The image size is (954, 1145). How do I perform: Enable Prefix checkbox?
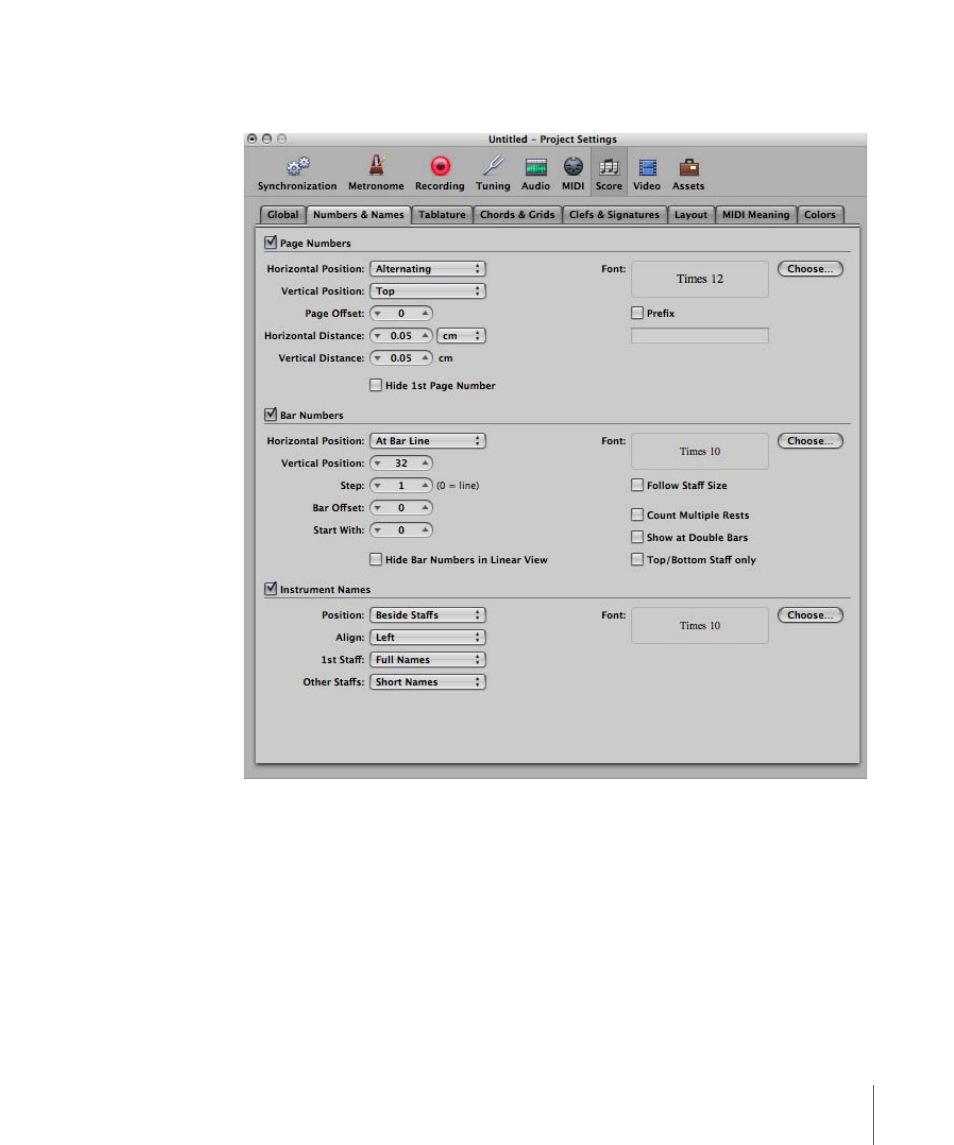637,313
